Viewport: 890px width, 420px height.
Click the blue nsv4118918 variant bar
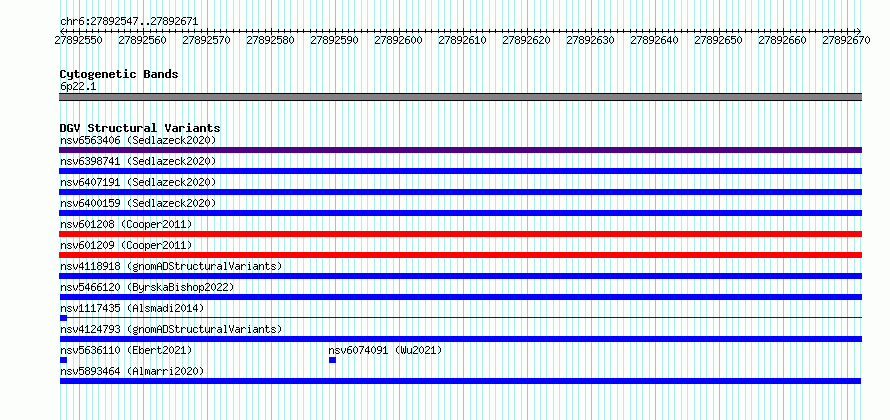[460, 276]
